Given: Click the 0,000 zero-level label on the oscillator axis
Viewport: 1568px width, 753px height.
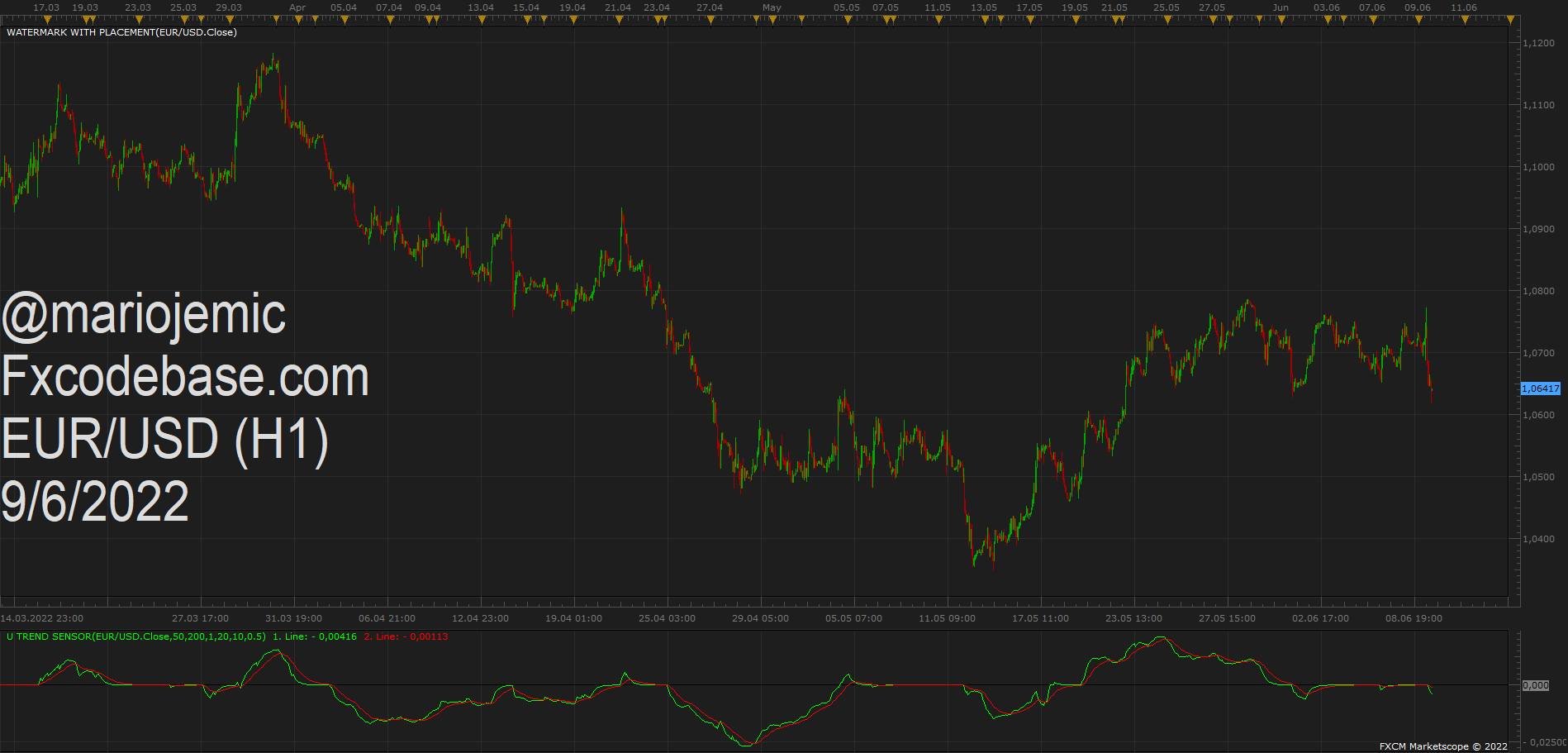Looking at the screenshot, I should [x=1536, y=685].
